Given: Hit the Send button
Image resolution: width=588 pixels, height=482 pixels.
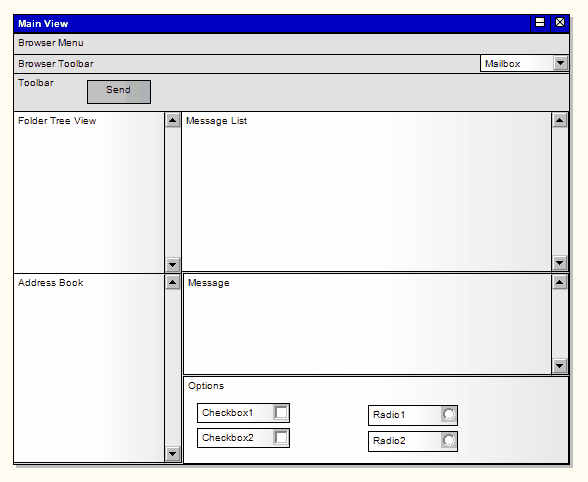Looking at the screenshot, I should (x=119, y=92).
